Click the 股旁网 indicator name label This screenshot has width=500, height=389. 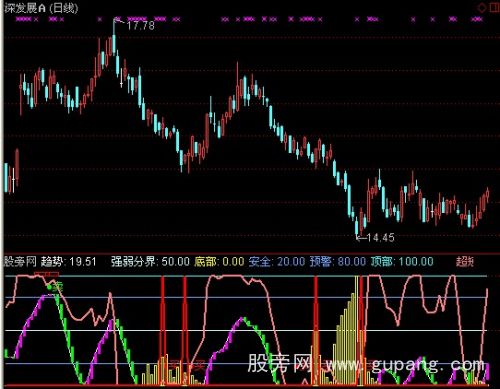tap(20, 262)
